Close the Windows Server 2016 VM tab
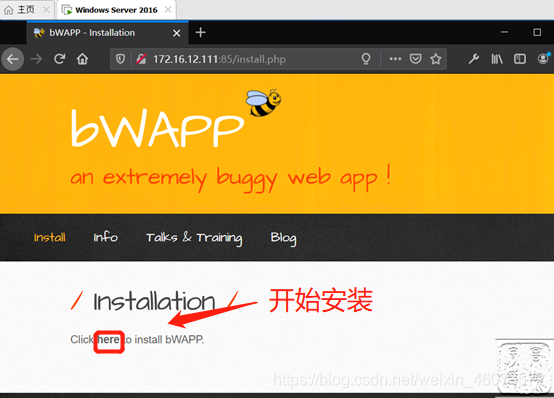 (168, 10)
